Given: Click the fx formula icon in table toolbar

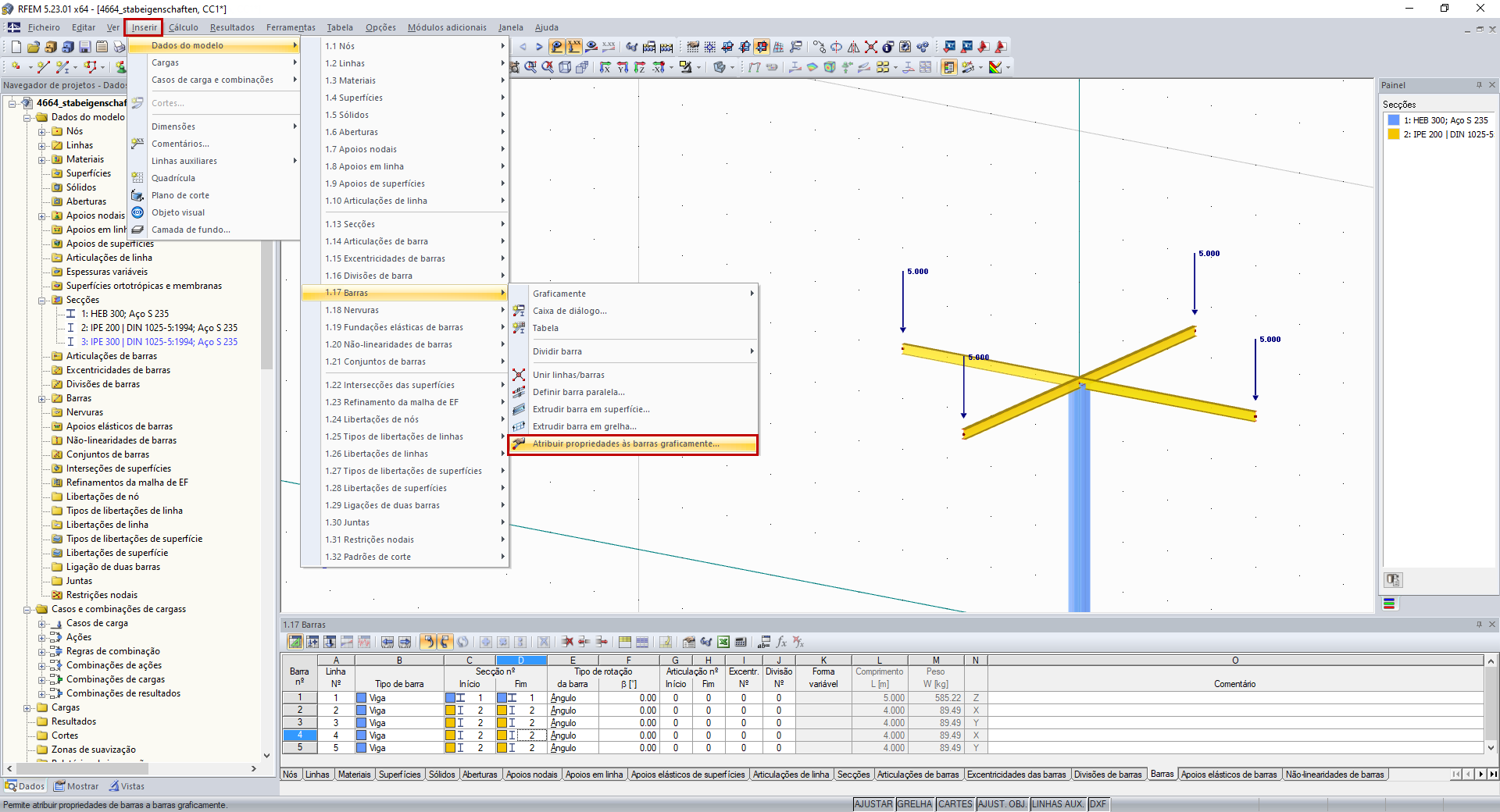Looking at the screenshot, I should [x=781, y=642].
